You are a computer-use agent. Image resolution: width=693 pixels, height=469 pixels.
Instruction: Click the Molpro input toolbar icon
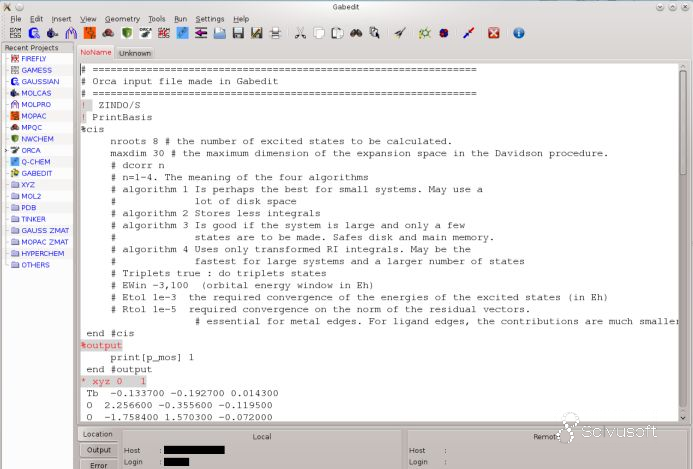point(71,33)
